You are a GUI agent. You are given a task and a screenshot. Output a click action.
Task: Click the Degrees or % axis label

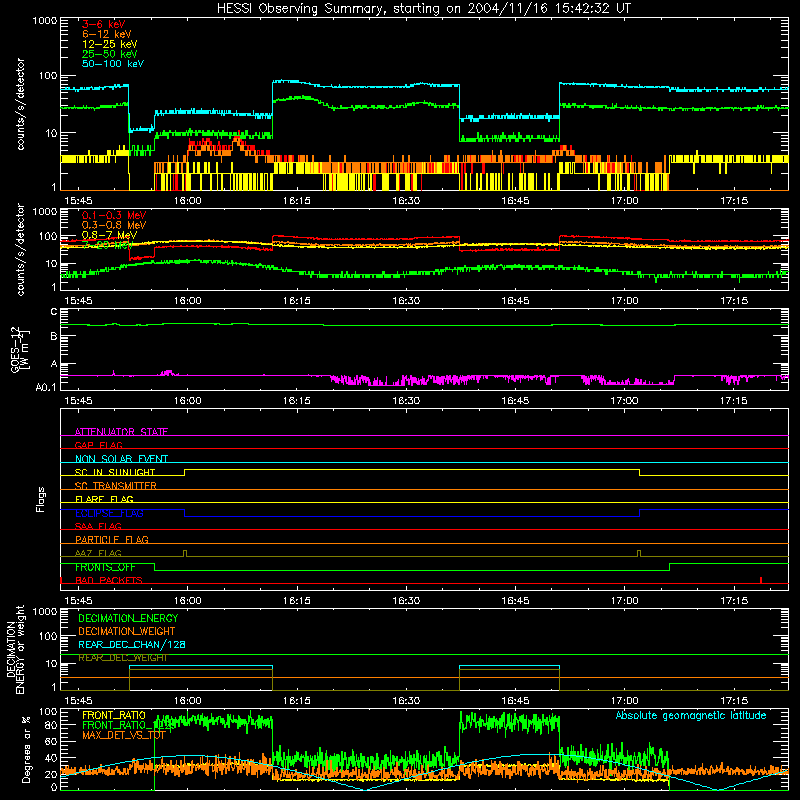26,749
